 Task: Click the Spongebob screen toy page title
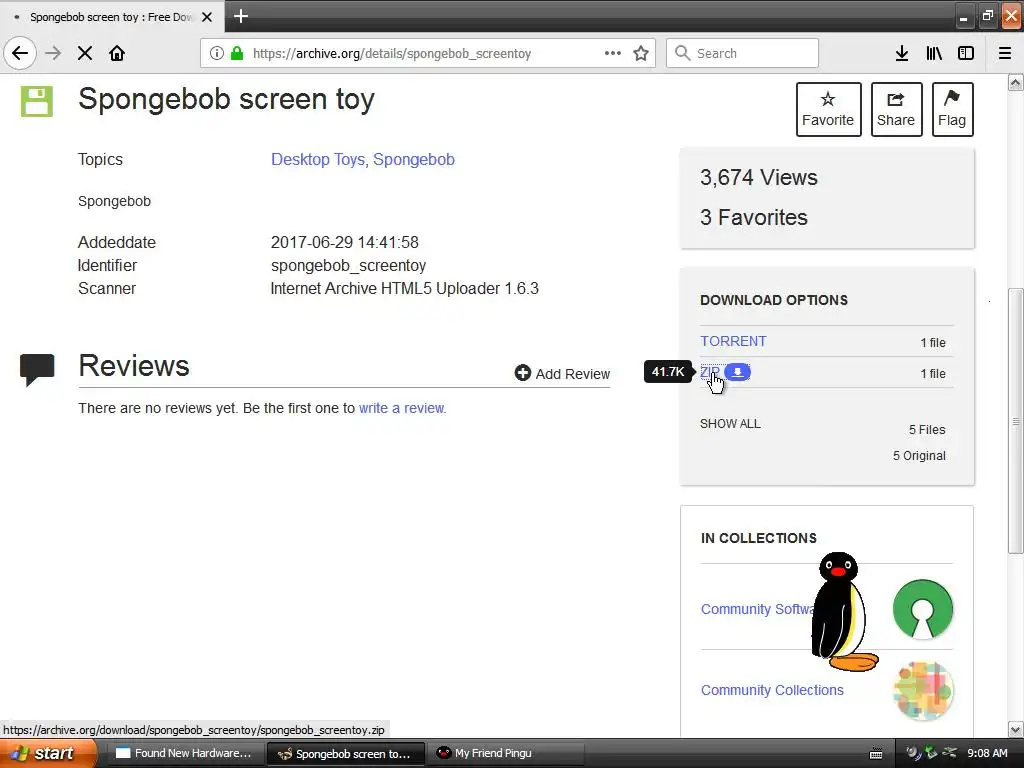pyautogui.click(x=226, y=100)
